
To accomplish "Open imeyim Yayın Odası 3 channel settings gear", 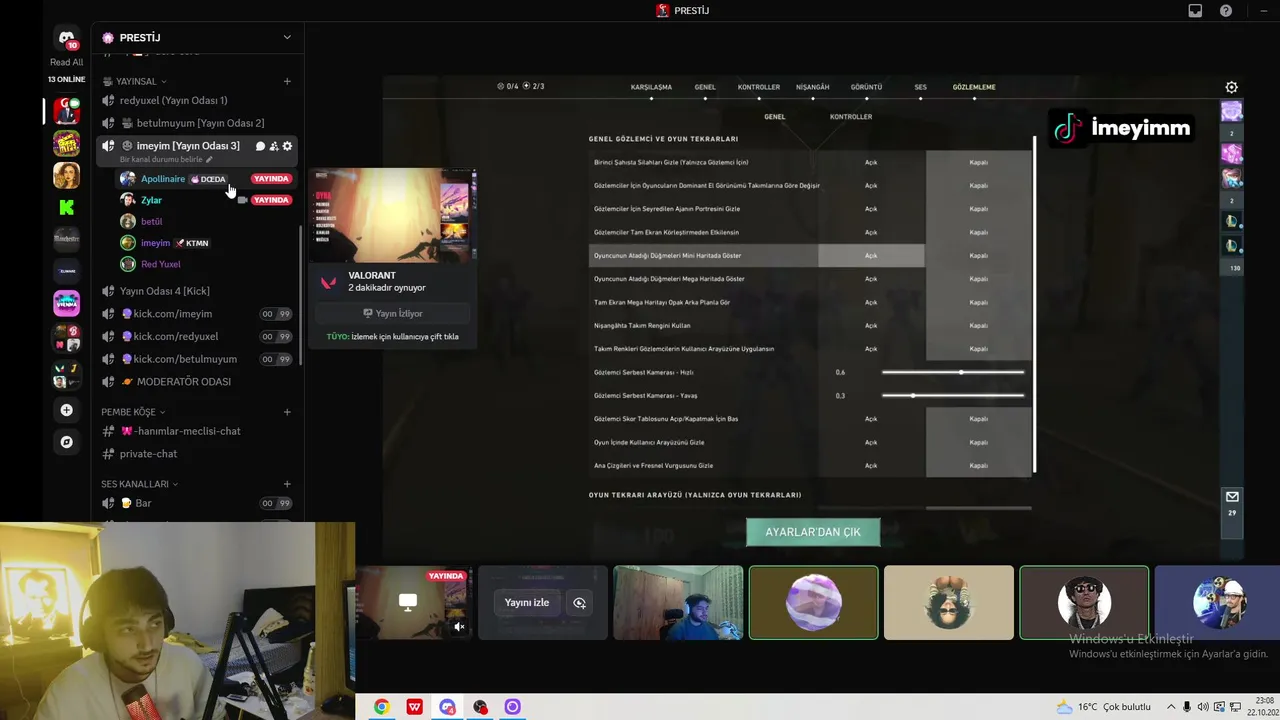I will tap(287, 146).
